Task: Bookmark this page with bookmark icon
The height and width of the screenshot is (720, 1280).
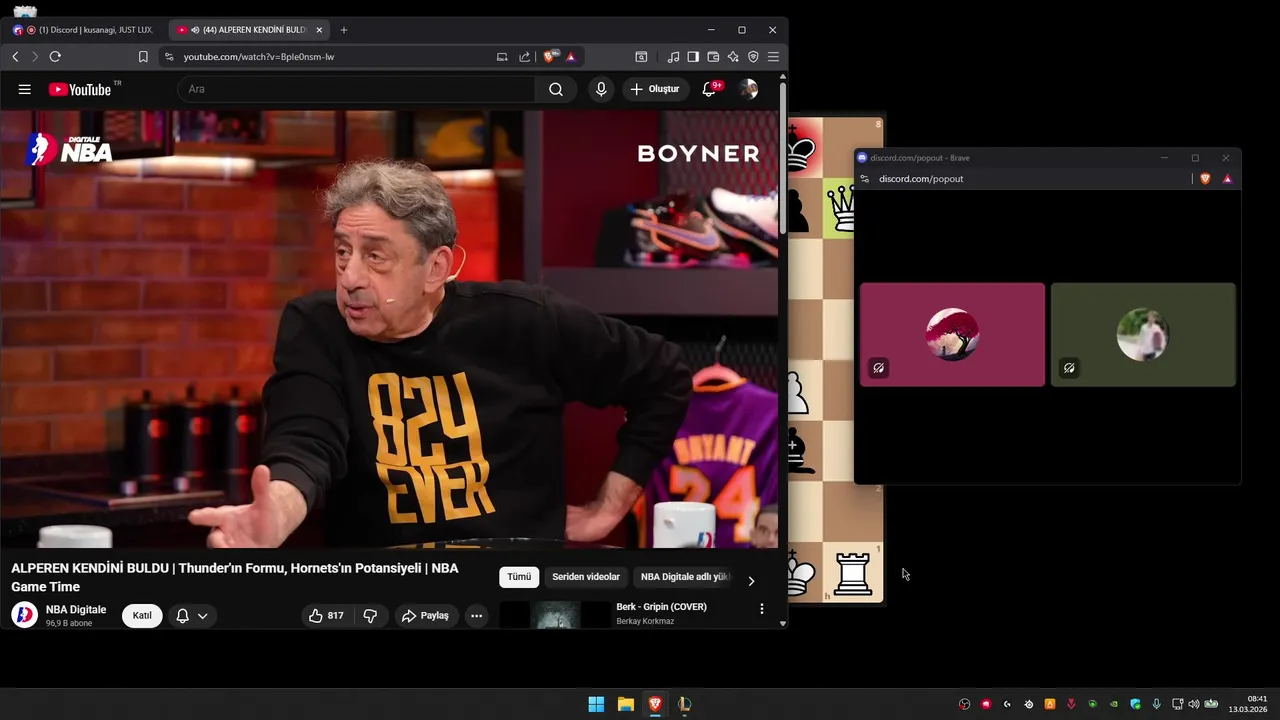Action: click(143, 57)
